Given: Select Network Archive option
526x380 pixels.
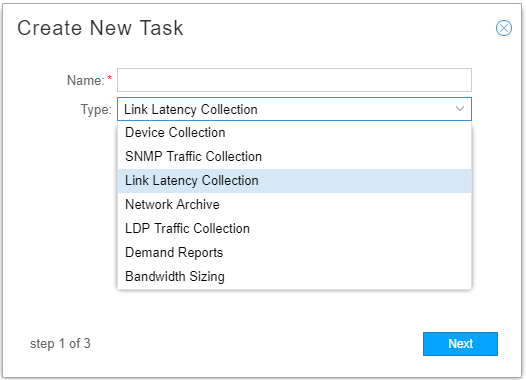Looking at the screenshot, I should (x=294, y=205).
